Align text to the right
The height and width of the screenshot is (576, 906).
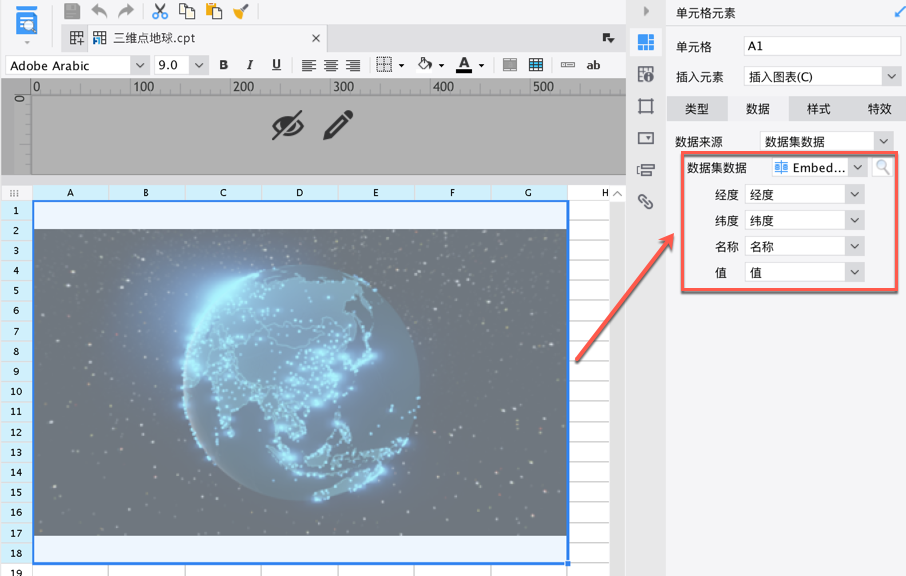(353, 65)
